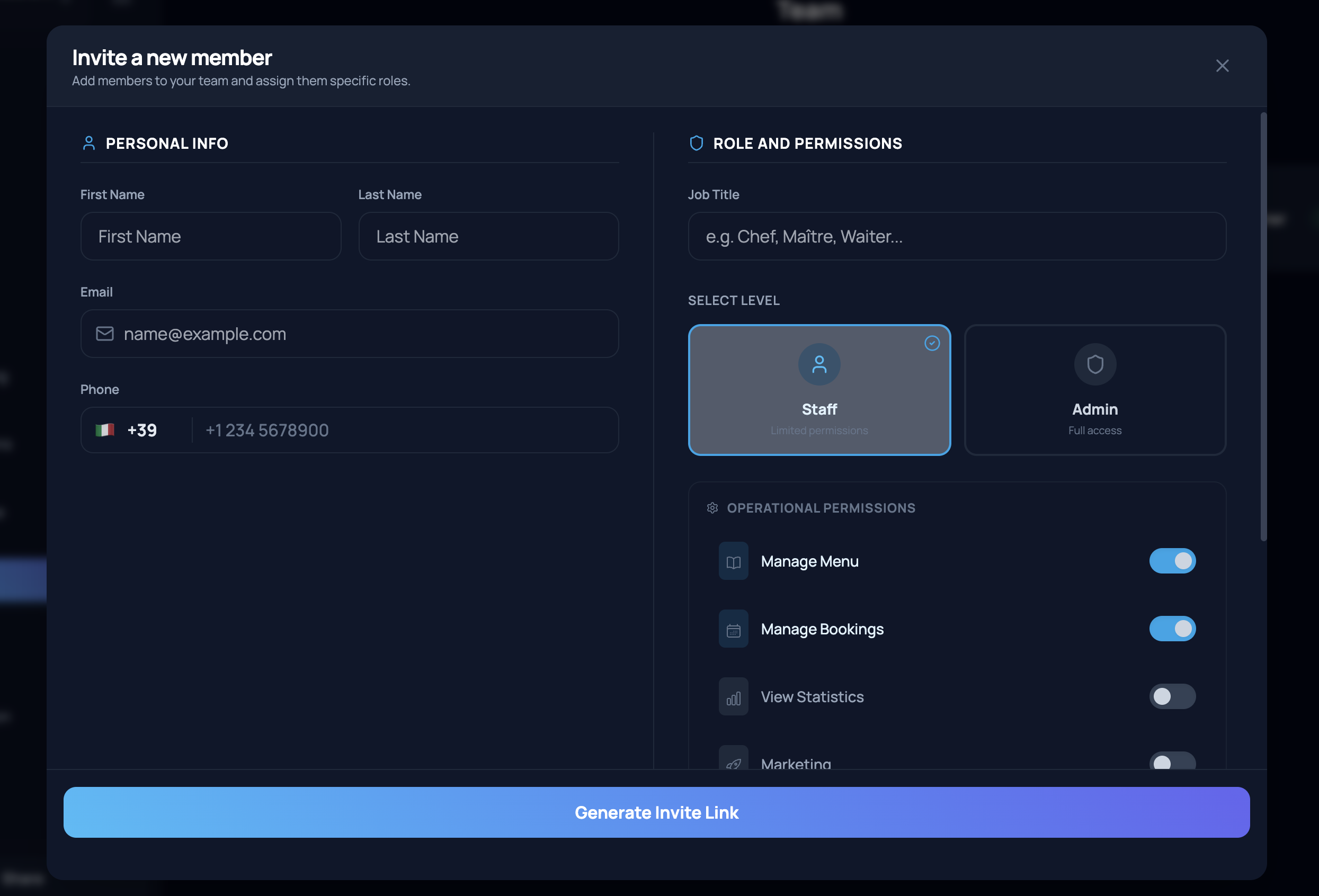The width and height of the screenshot is (1319, 896).
Task: Click the Generate Invite Link button
Action: point(656,812)
